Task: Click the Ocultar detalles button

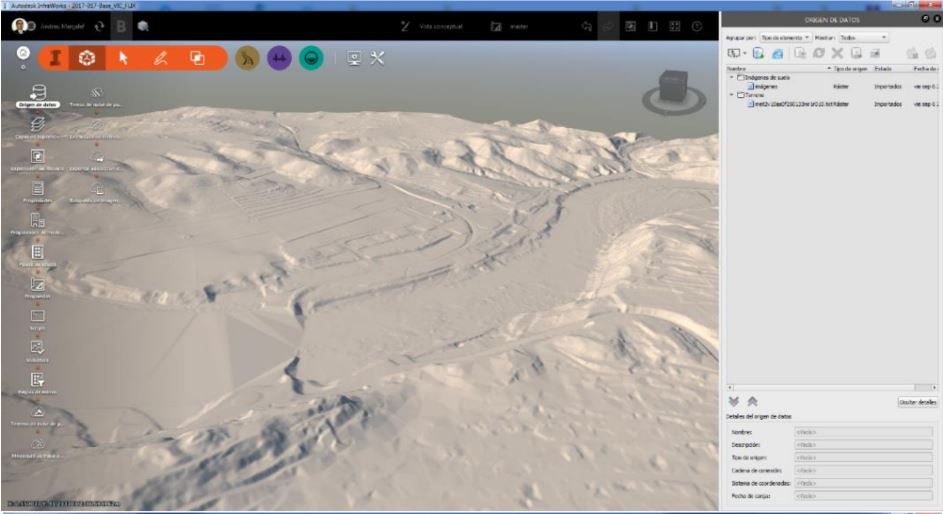Action: click(x=916, y=402)
